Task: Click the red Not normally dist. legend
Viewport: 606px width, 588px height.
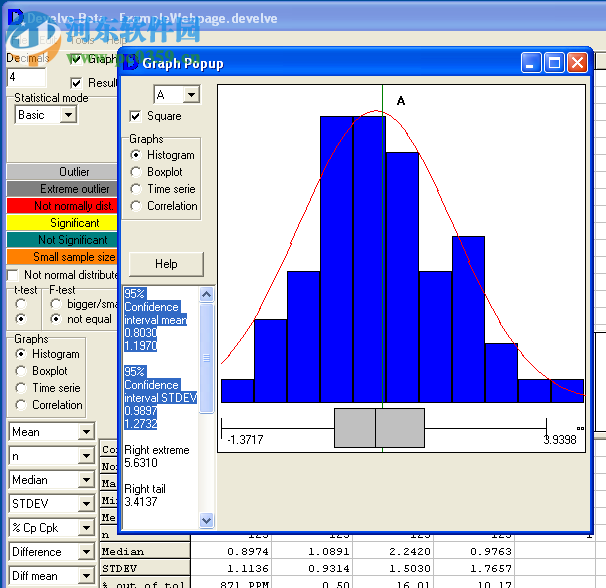Action: 62,206
